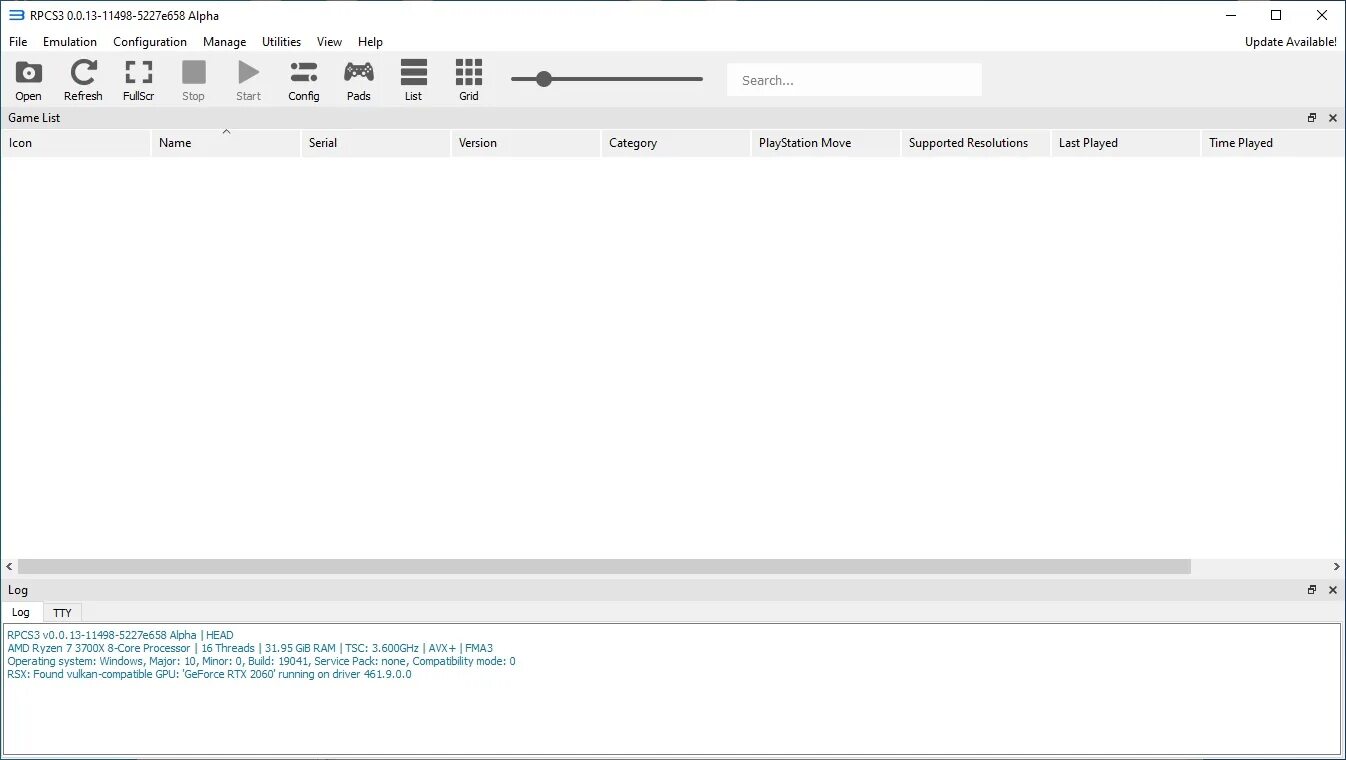Click the horizontal scrollbar right arrow
The image size is (1346, 760).
click(x=1336, y=566)
